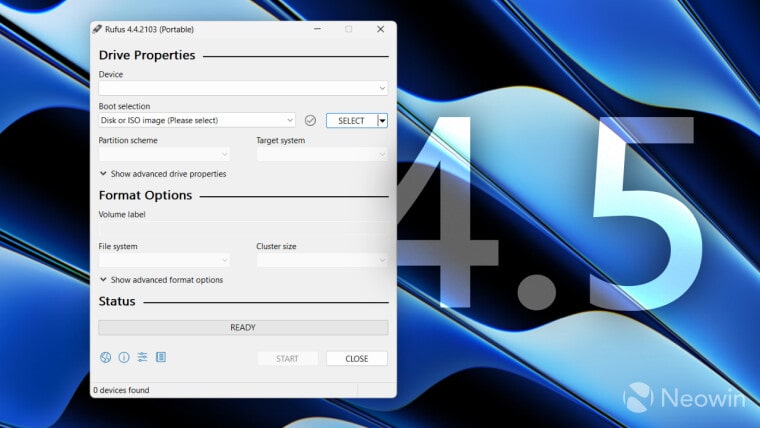The image size is (760, 428).
Task: Open the About info icon
Action: 124,357
